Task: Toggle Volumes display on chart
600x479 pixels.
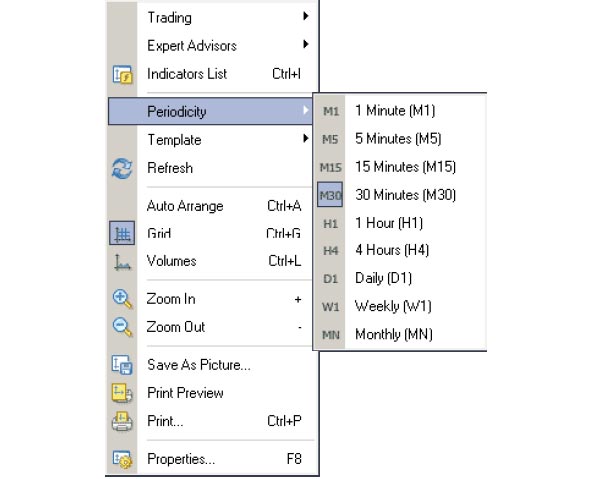Action: 172,261
